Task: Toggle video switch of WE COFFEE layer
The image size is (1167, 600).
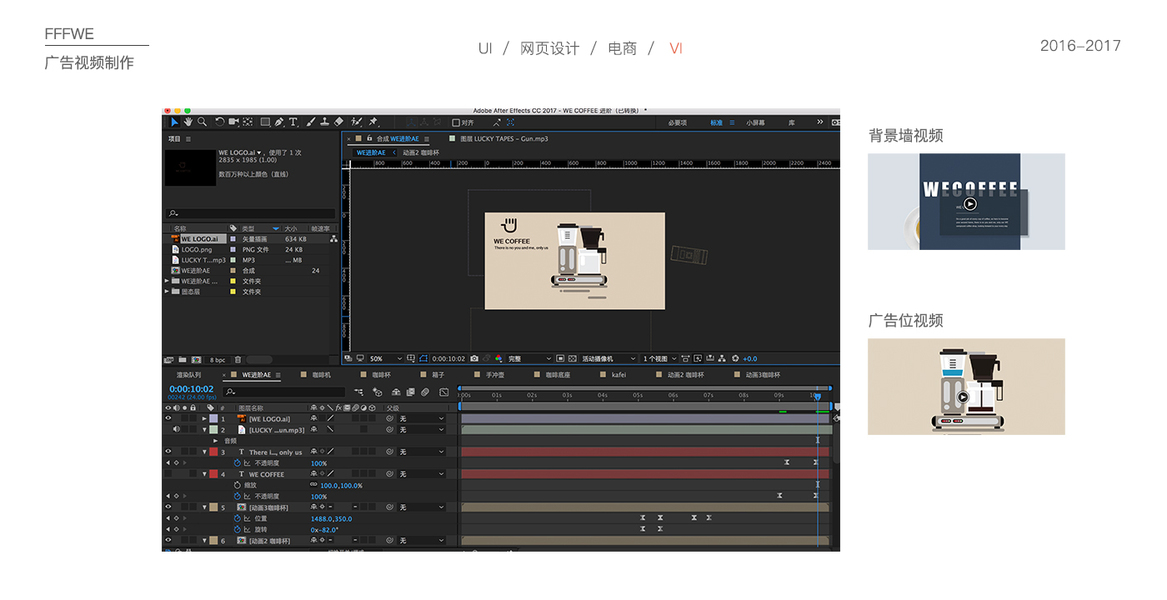Action: click(168, 473)
